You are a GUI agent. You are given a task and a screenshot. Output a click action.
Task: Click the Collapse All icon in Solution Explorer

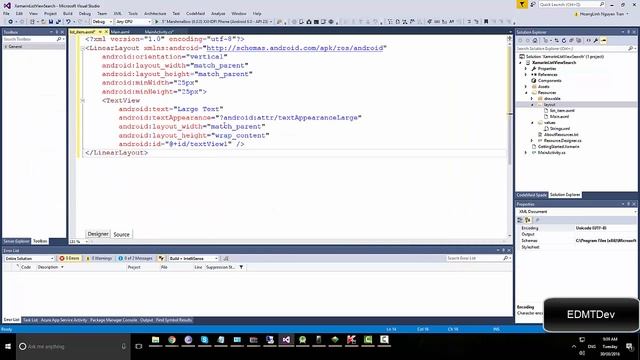(571, 40)
